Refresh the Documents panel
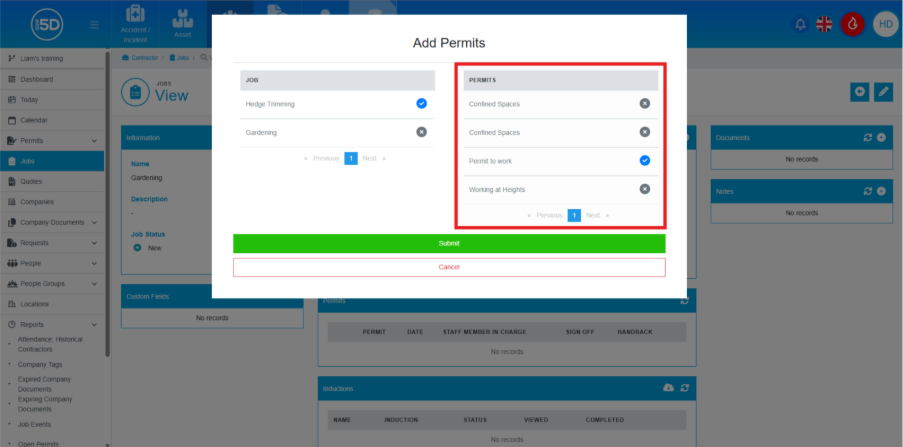Screen dimensions: 903x447 pyautogui.click(x=867, y=137)
